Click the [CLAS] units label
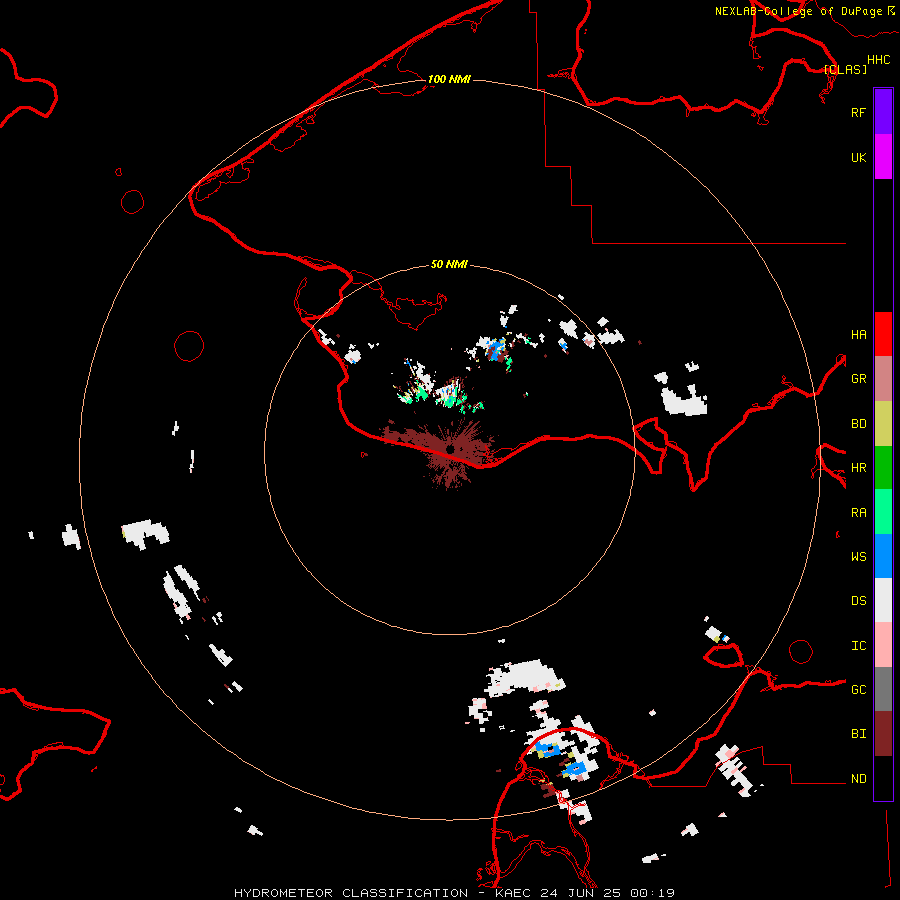Viewport: 900px width, 900px height. [845, 69]
